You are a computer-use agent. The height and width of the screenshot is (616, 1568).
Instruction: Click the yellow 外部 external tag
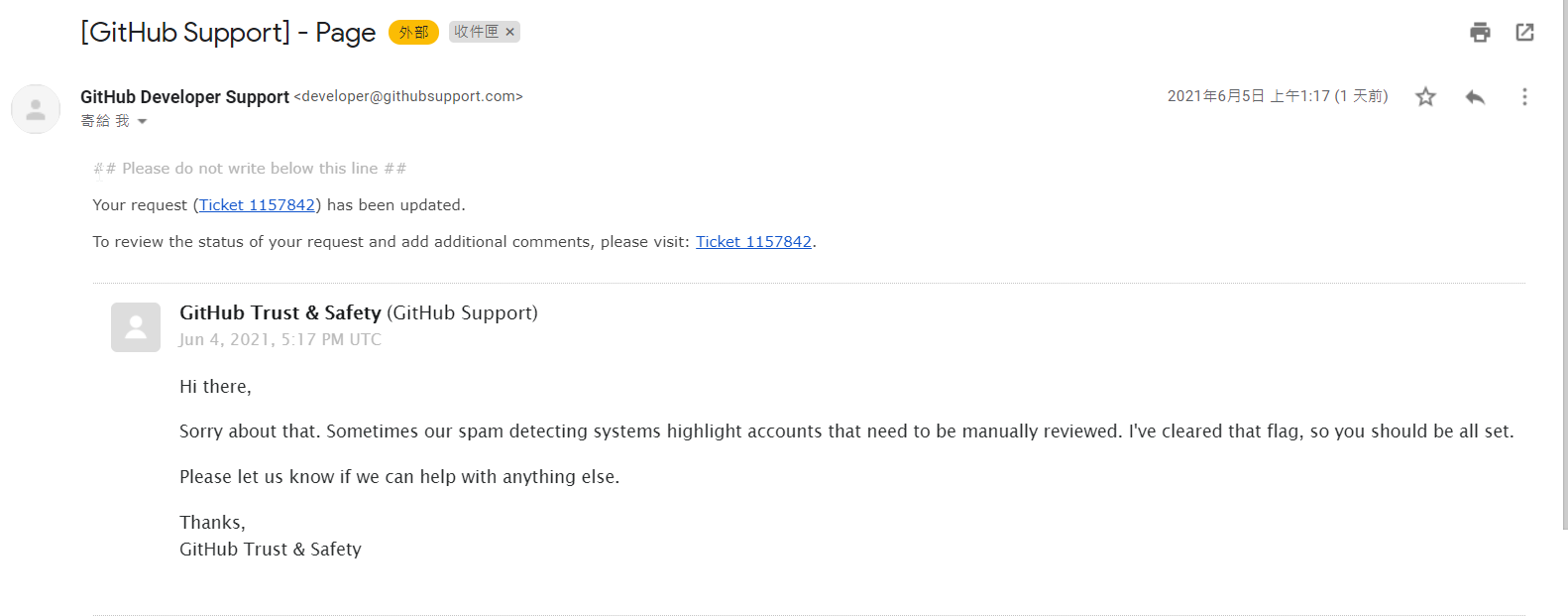tap(413, 33)
